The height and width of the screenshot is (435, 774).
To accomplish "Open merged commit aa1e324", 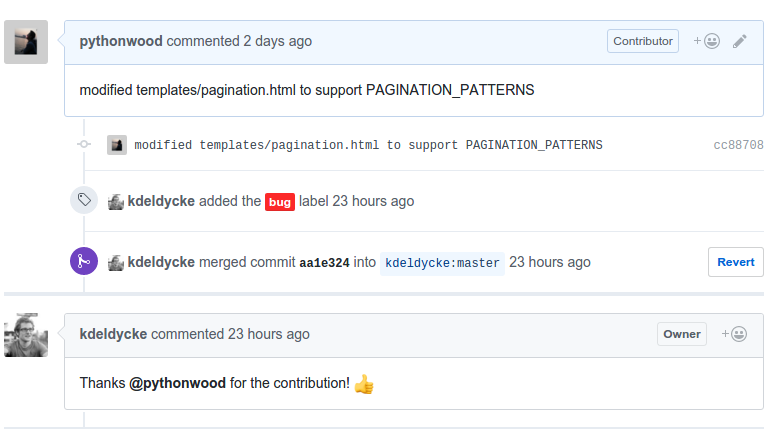I will coord(324,263).
